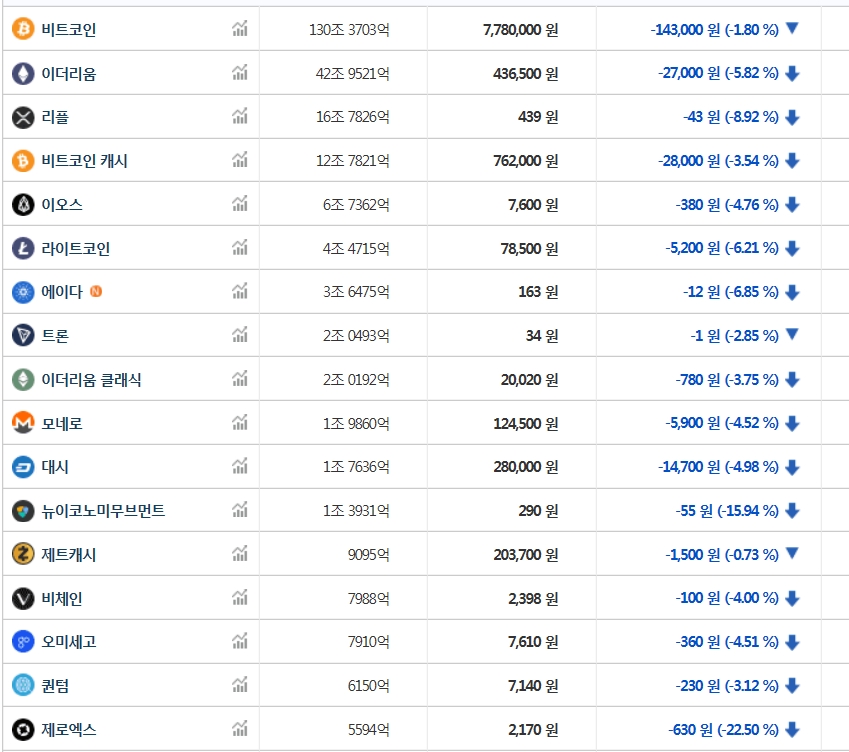The height and width of the screenshot is (752, 849).
Task: Click the Ethereum (이더리움) coin logo
Action: pos(23,73)
